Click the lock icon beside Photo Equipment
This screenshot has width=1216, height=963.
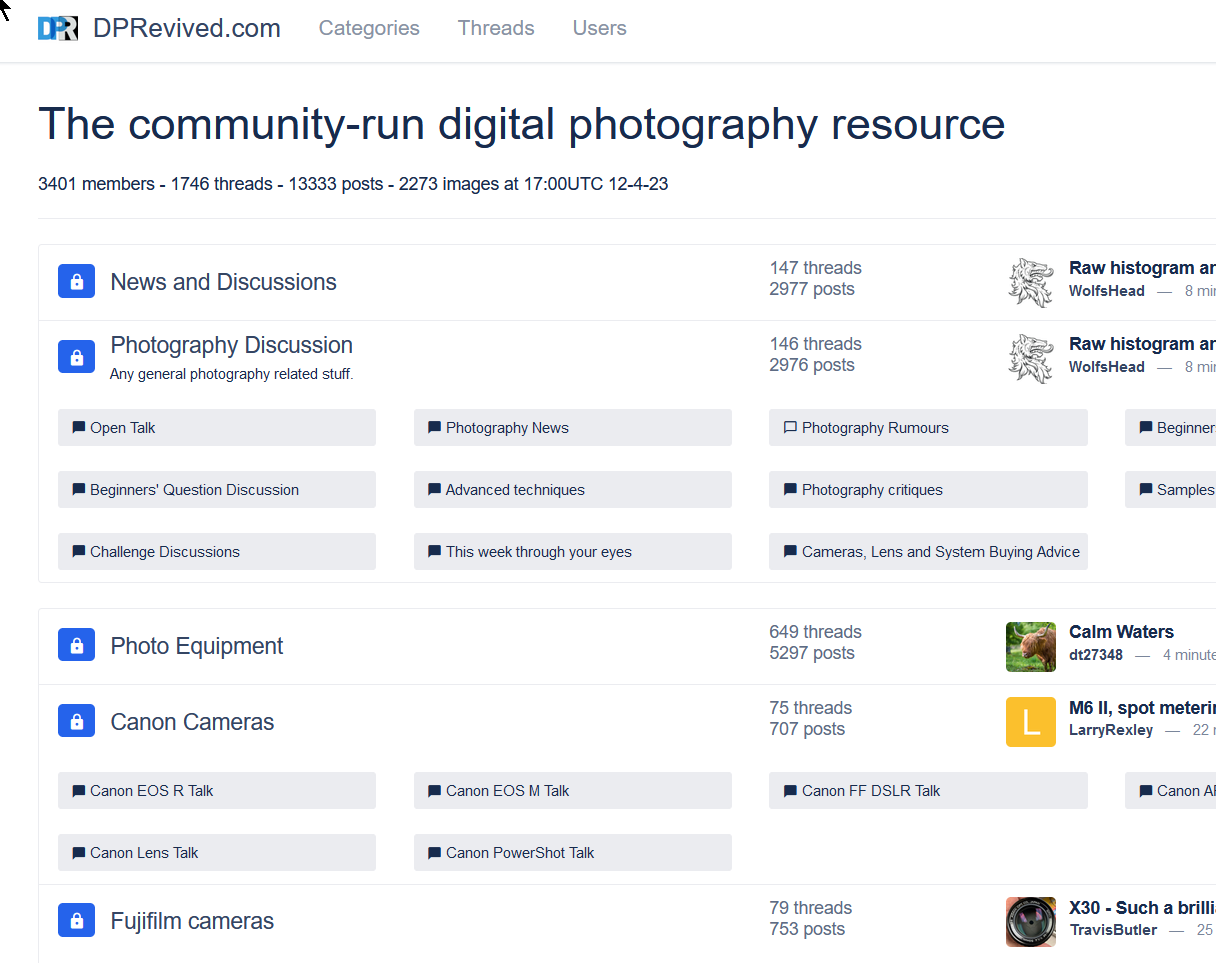point(77,646)
